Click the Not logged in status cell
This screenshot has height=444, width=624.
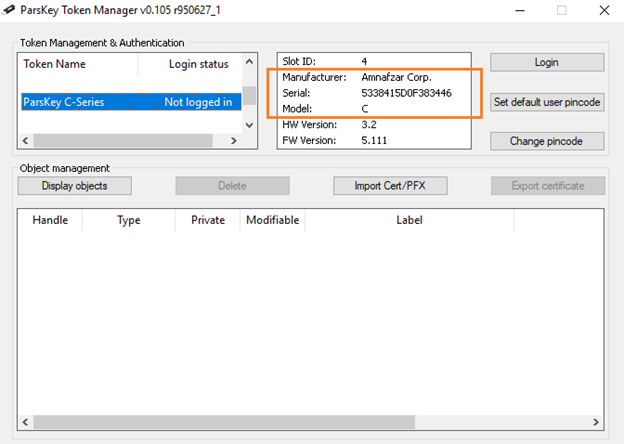[x=198, y=102]
